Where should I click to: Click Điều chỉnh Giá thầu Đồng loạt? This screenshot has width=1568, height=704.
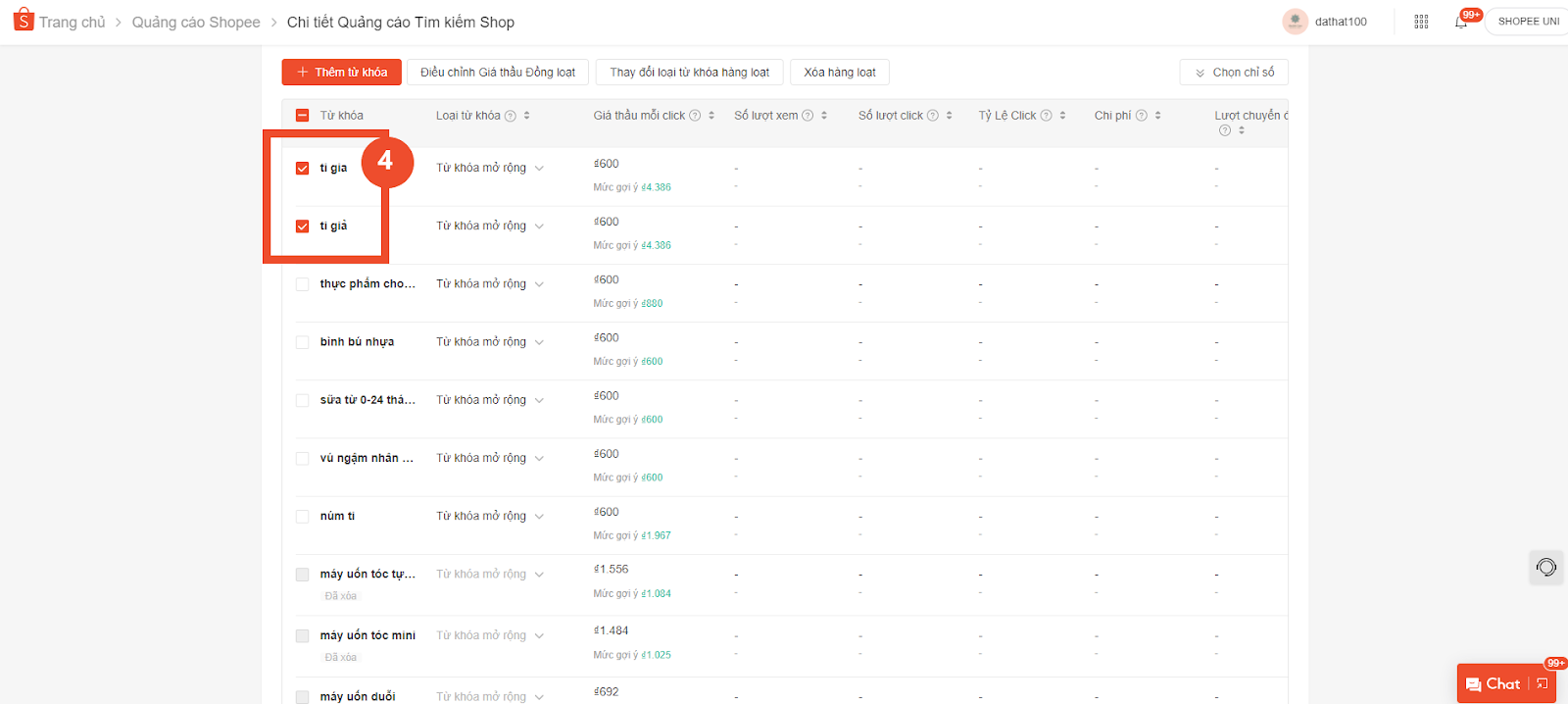[x=498, y=73]
